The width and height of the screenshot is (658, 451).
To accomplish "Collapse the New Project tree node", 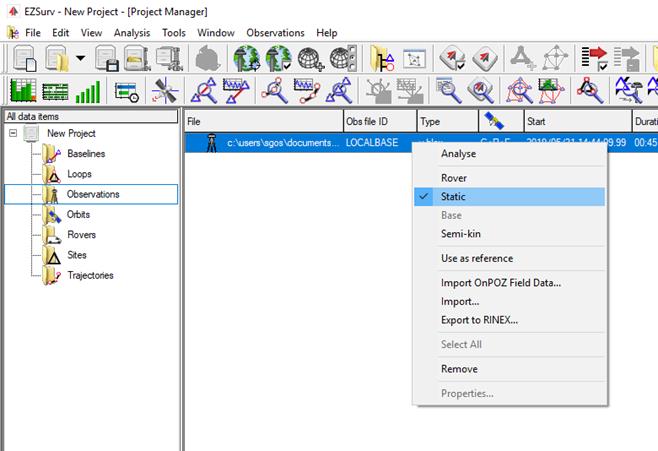I will (x=13, y=133).
